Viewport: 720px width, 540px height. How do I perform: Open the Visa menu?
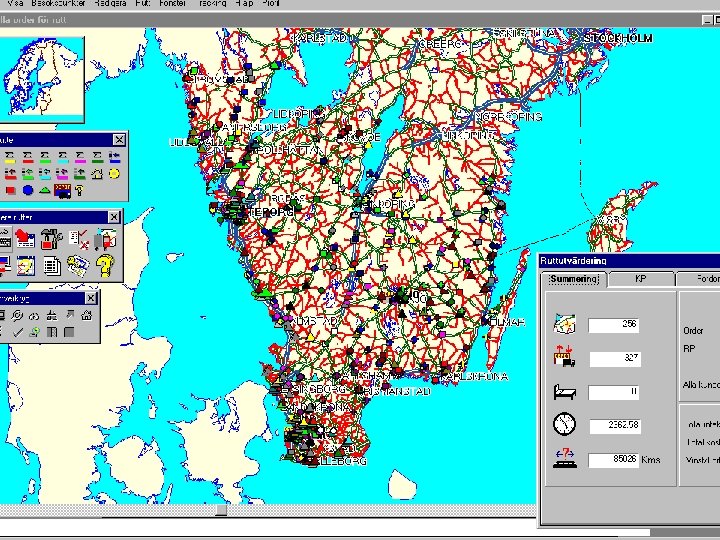click(15, 3)
